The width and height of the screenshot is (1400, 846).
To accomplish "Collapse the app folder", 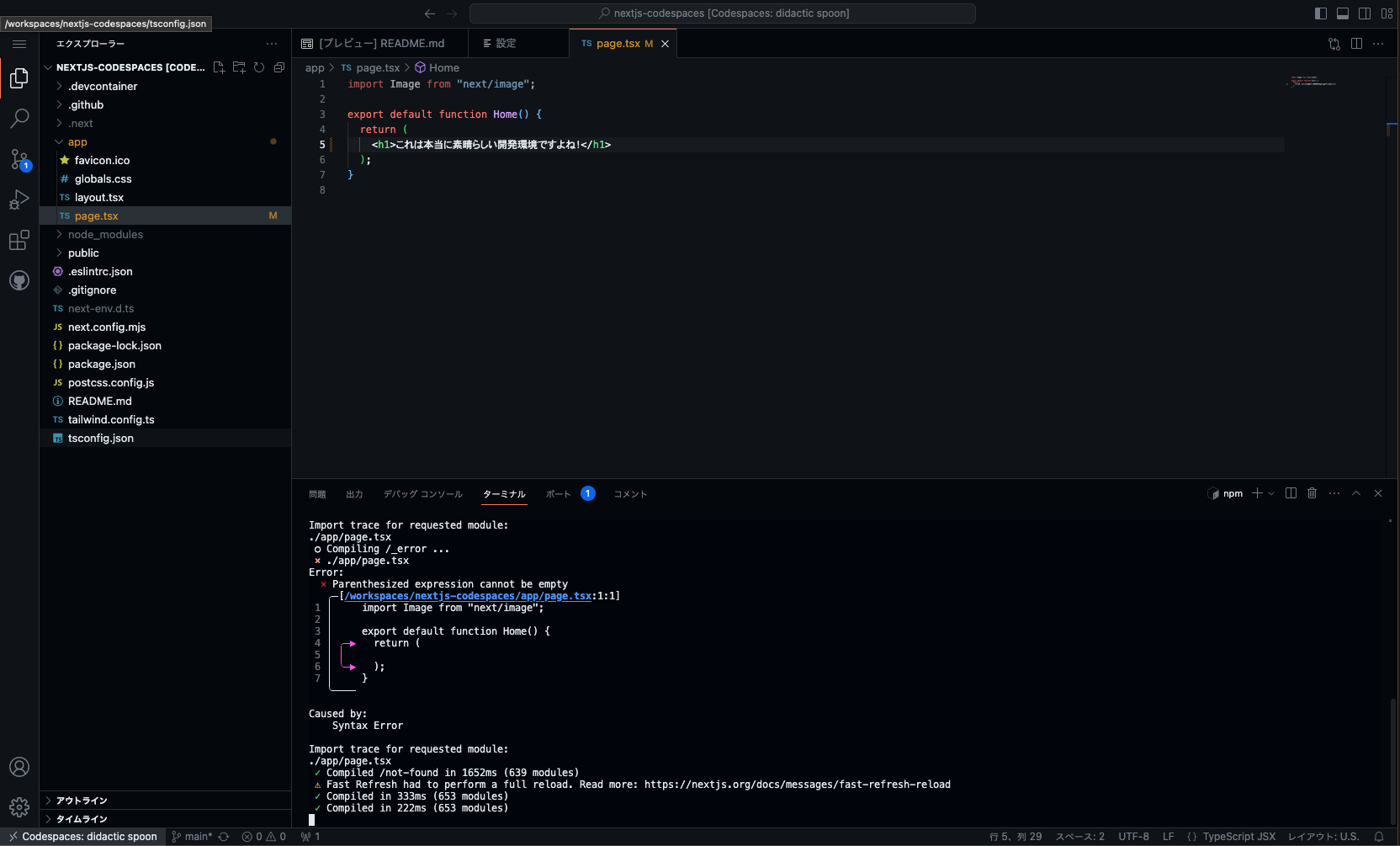I will click(x=166, y=142).
